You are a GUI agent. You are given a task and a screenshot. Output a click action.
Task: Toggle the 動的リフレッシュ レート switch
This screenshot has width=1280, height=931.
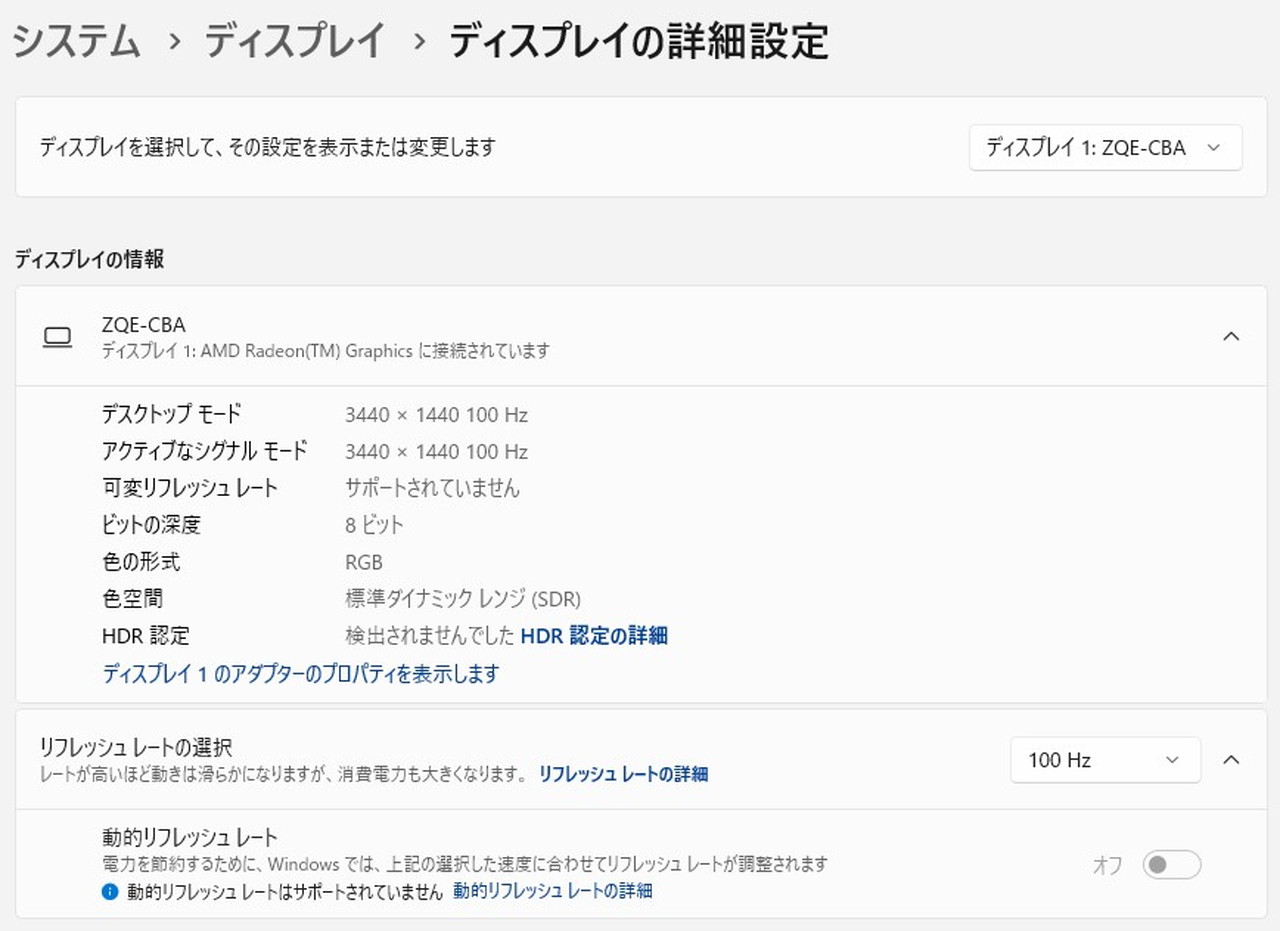click(1171, 865)
